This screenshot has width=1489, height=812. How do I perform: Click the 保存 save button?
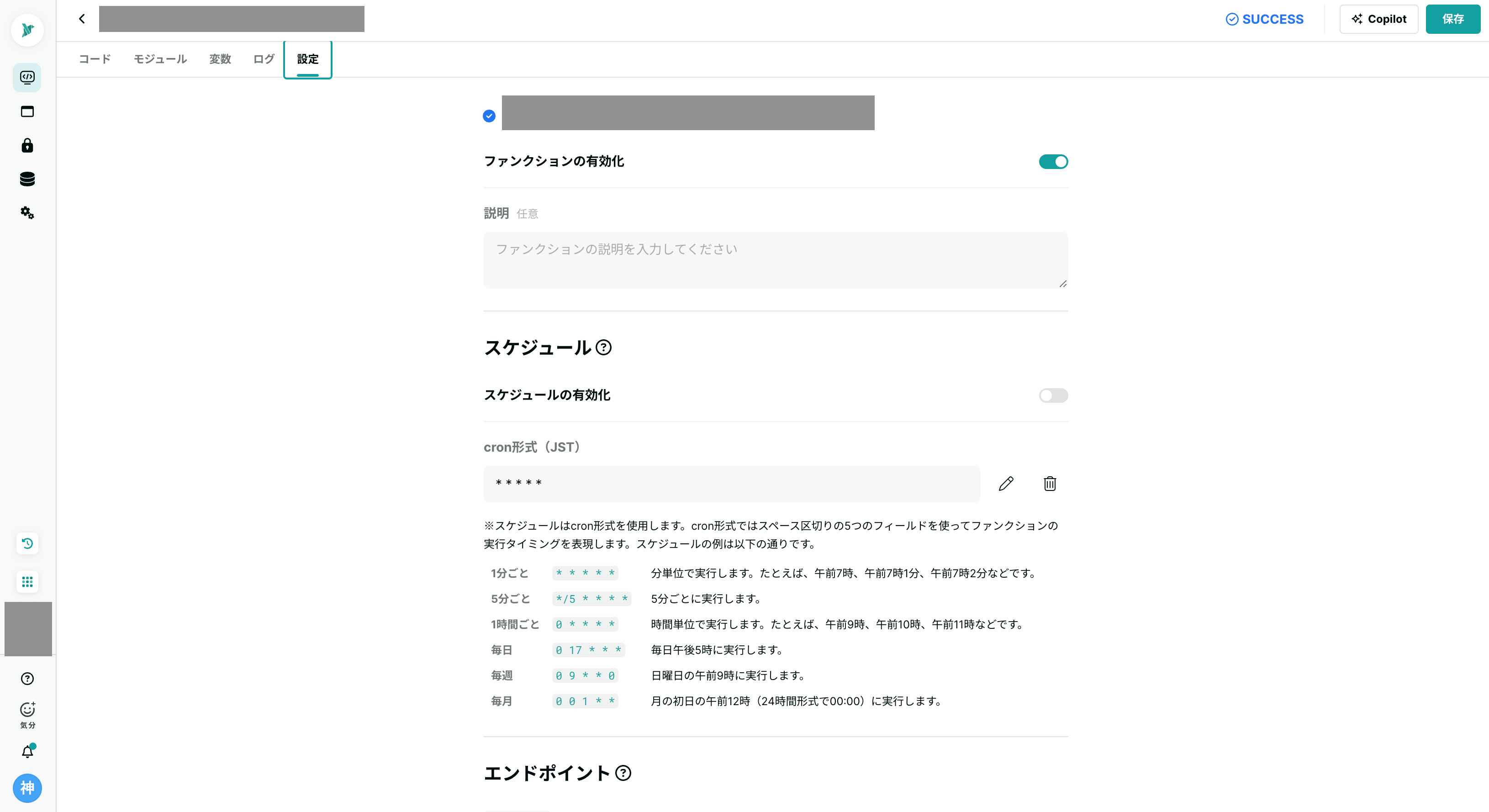point(1452,19)
